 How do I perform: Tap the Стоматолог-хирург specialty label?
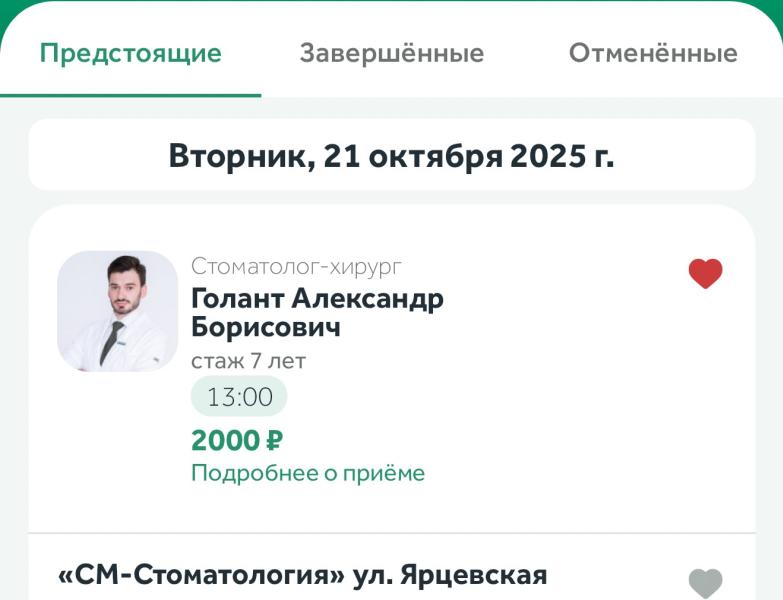point(296,266)
